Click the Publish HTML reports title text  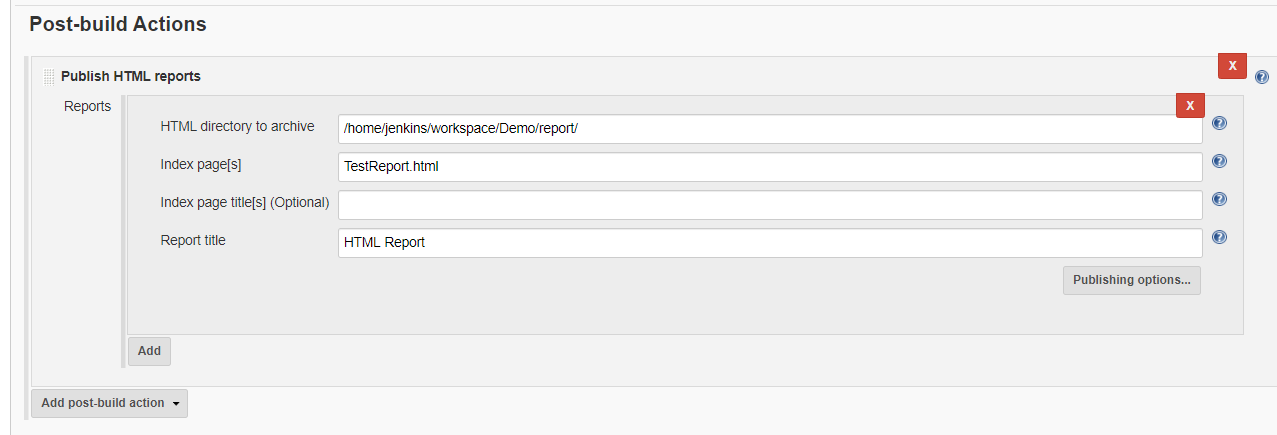131,76
